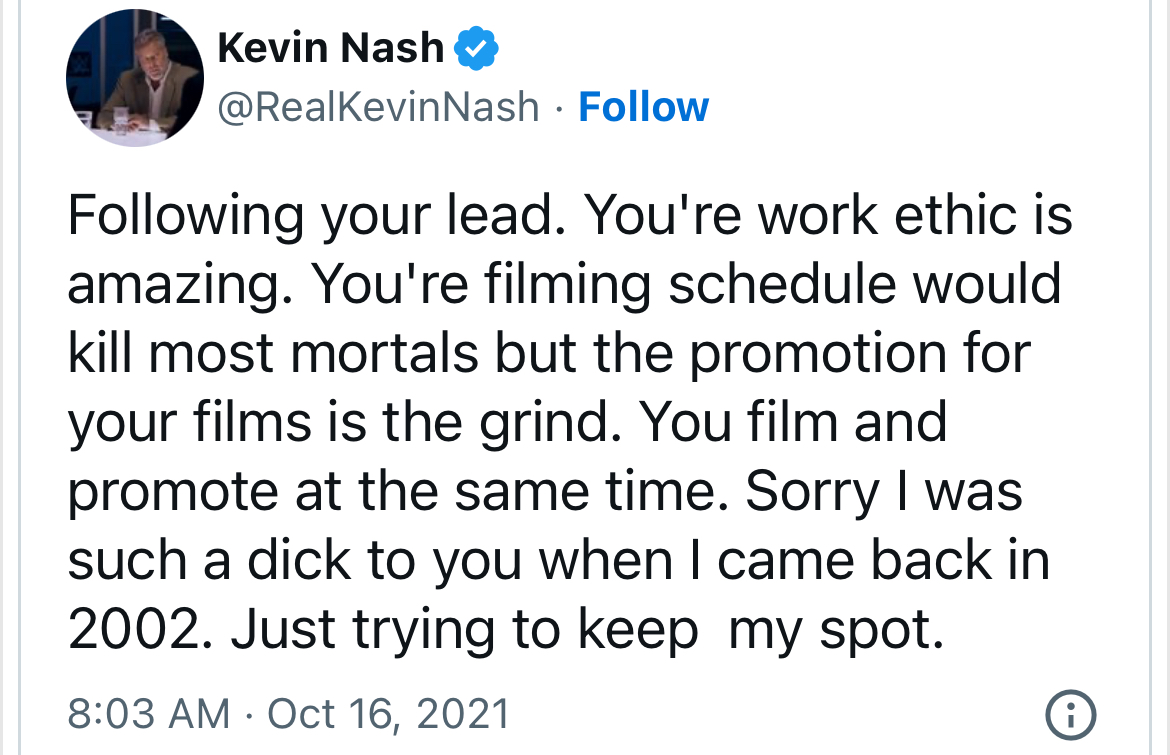Click the Kevin Nash display name
This screenshot has width=1170, height=755.
[330, 47]
